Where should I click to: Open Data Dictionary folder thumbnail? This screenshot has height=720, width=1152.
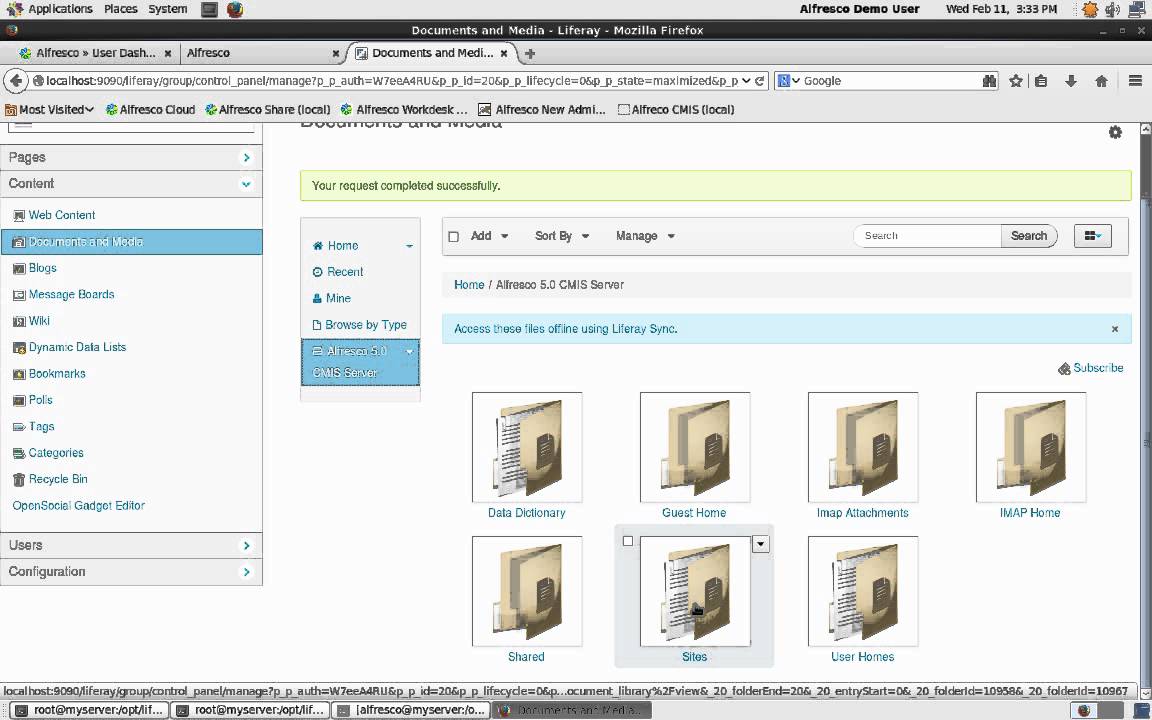527,447
